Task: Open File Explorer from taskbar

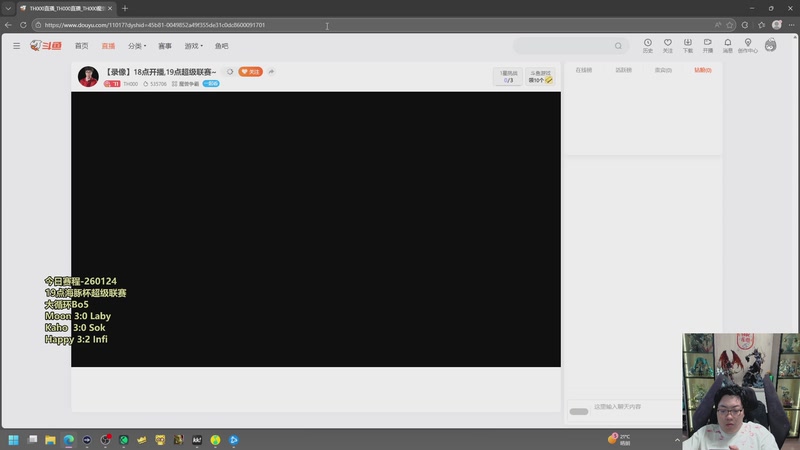Action: (50, 440)
